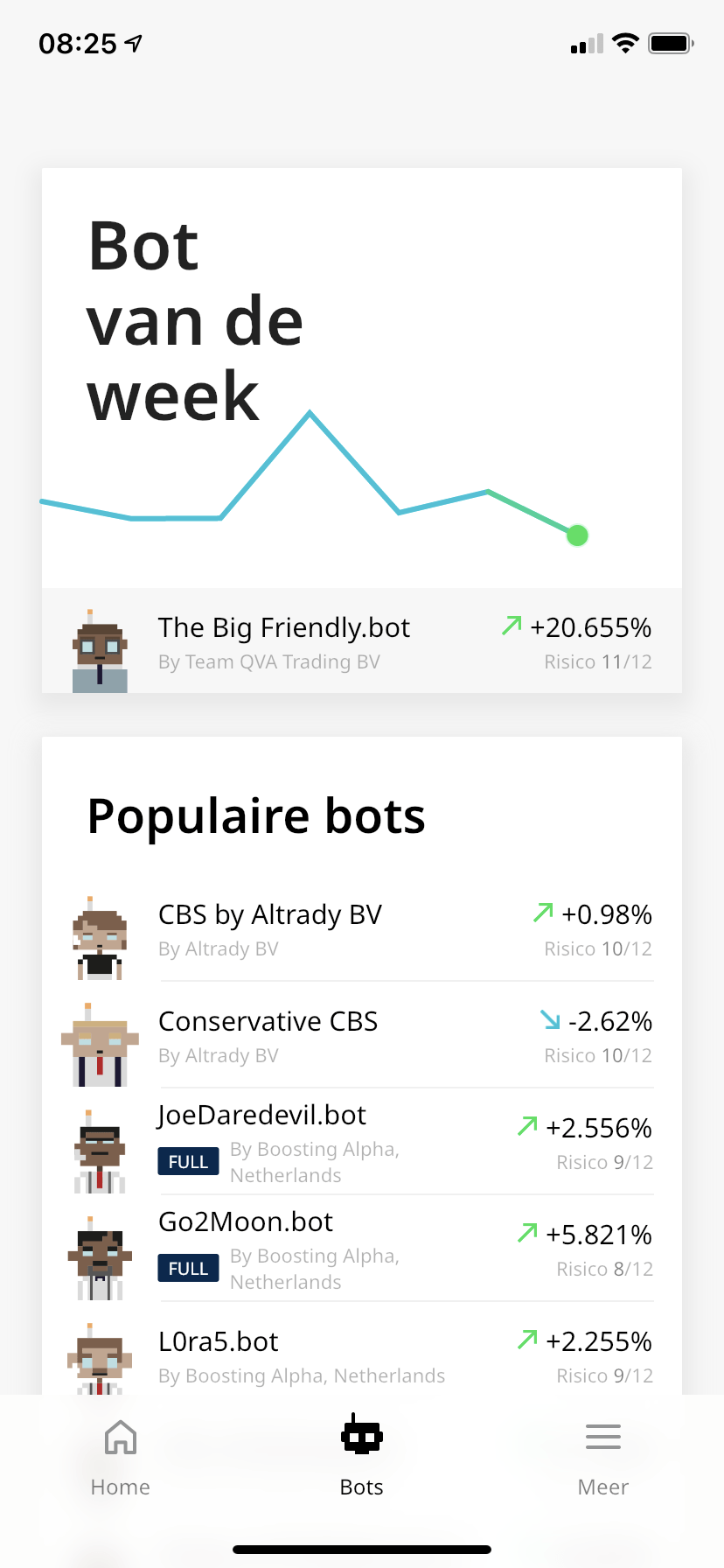The image size is (724, 1568).
Task: Open the CBS by Altrady BV bot
Action: tap(269, 915)
